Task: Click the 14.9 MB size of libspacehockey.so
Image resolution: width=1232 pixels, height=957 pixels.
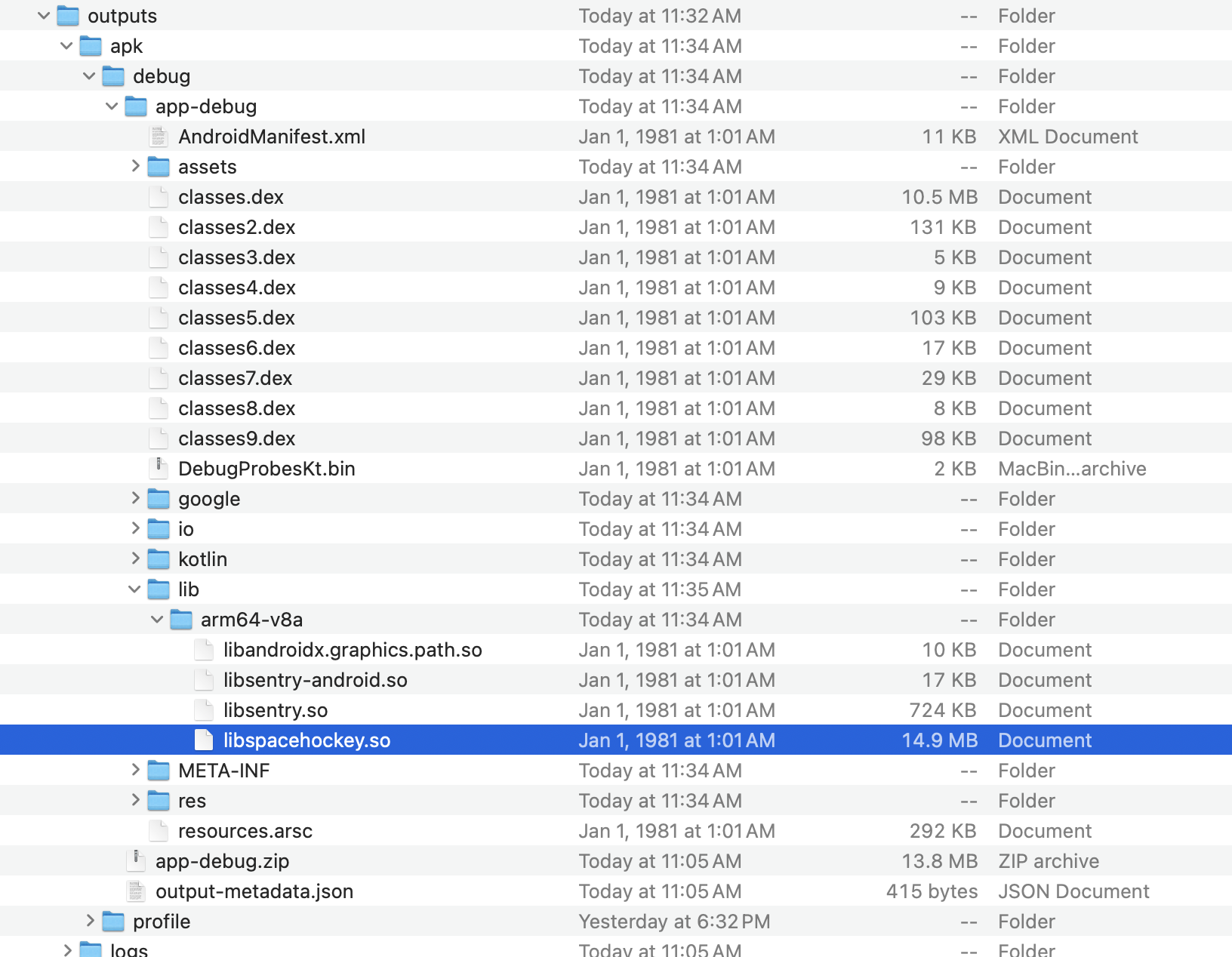Action: click(x=939, y=740)
